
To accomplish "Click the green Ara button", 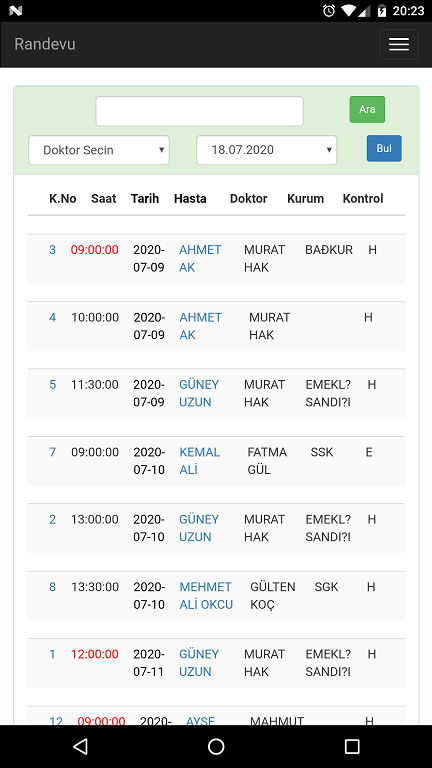I will tap(367, 109).
